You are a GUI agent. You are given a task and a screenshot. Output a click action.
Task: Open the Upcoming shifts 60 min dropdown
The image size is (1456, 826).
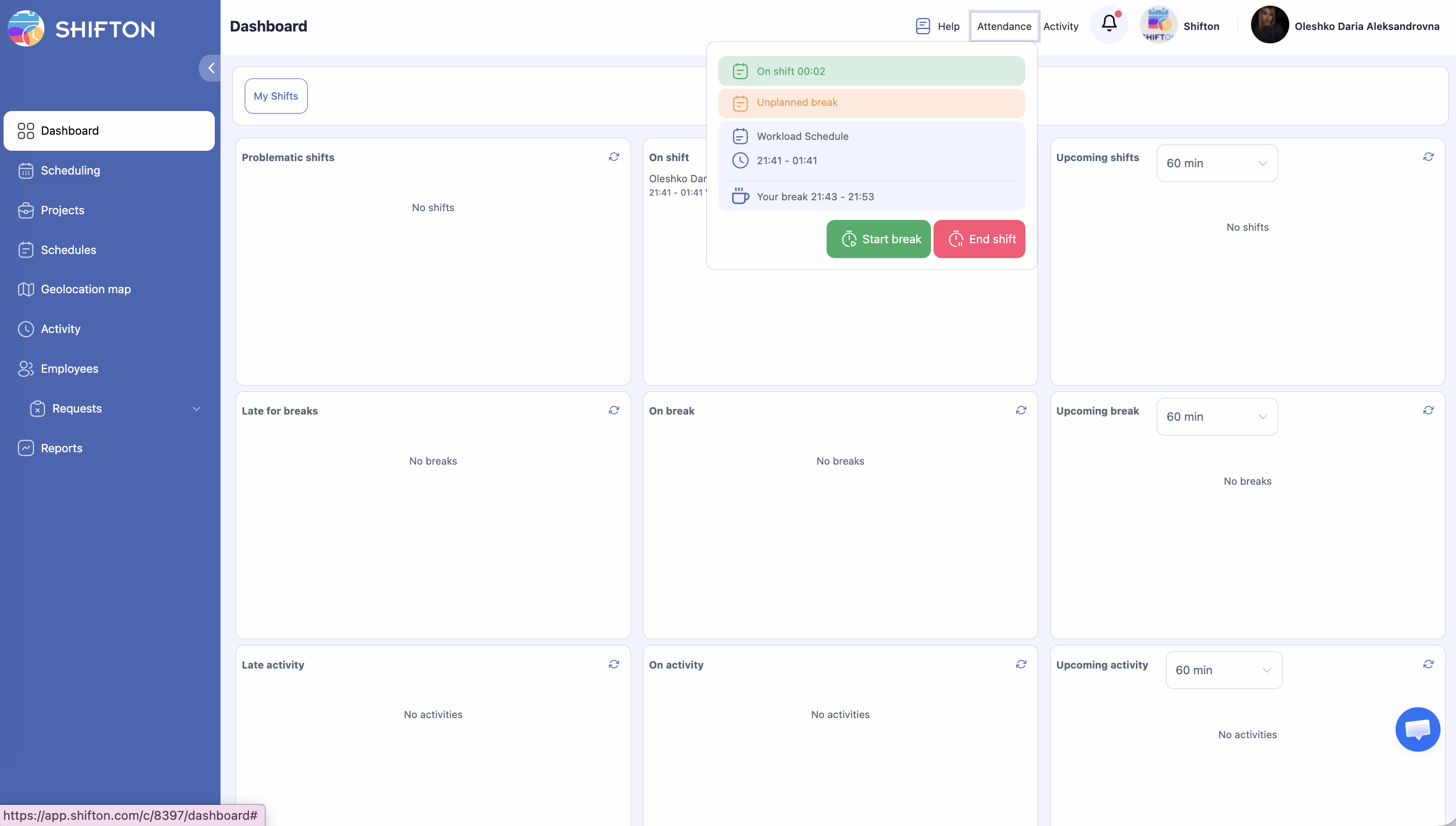(x=1216, y=163)
